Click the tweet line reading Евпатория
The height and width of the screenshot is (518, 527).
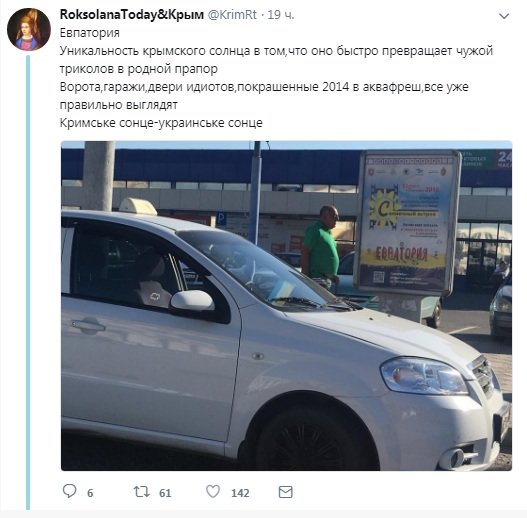(90, 33)
